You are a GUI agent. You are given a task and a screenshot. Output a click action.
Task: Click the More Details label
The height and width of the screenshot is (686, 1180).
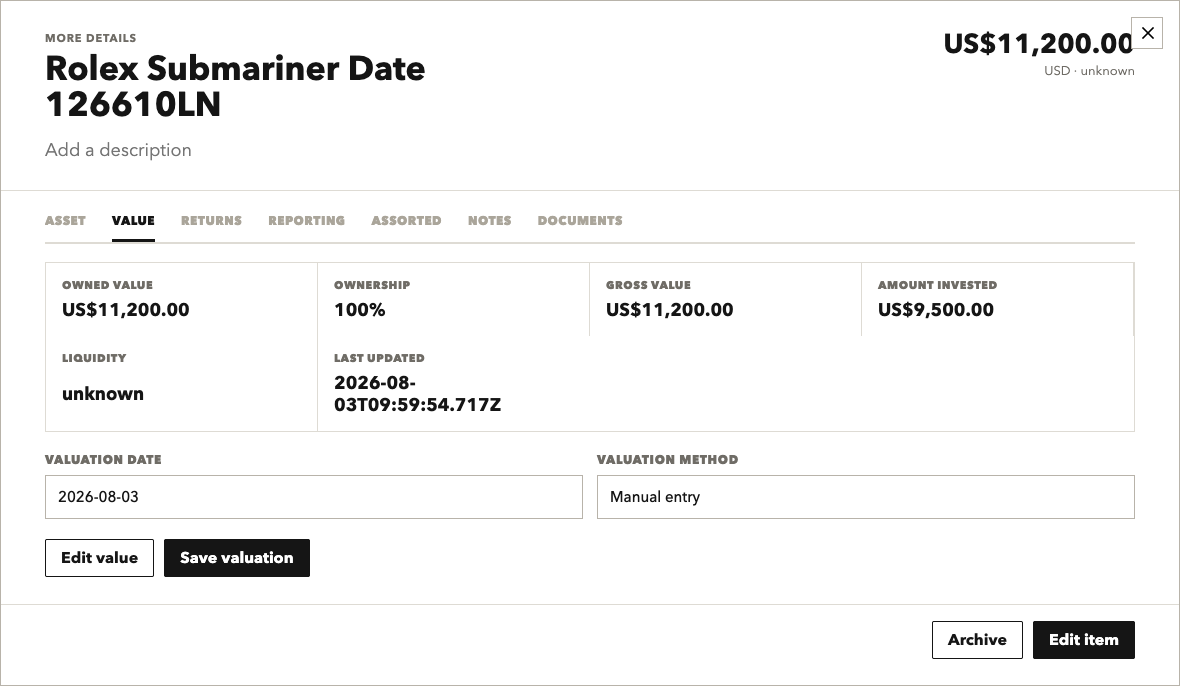click(x=90, y=38)
